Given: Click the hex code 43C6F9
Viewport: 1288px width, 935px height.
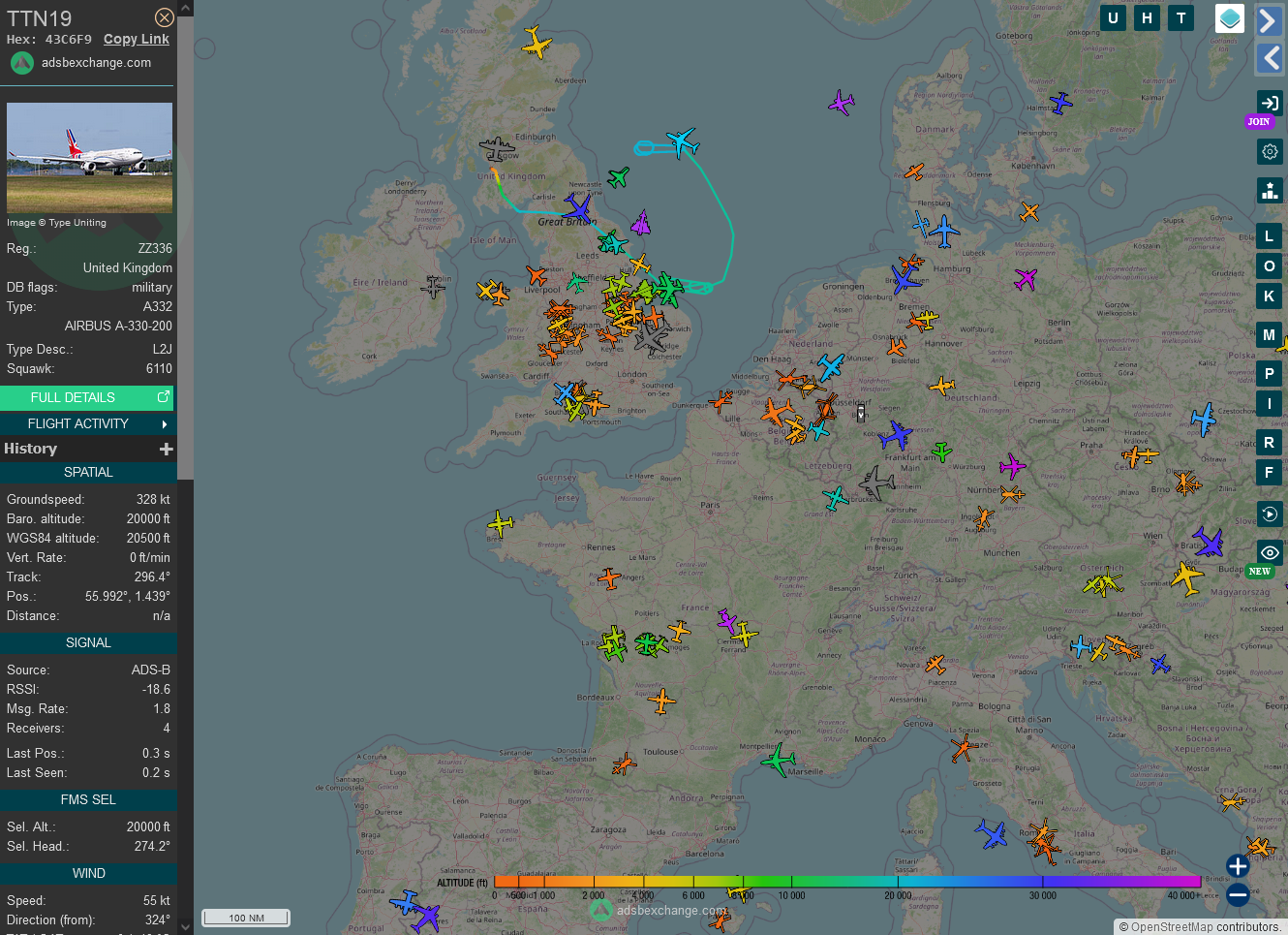Looking at the screenshot, I should [x=69, y=40].
